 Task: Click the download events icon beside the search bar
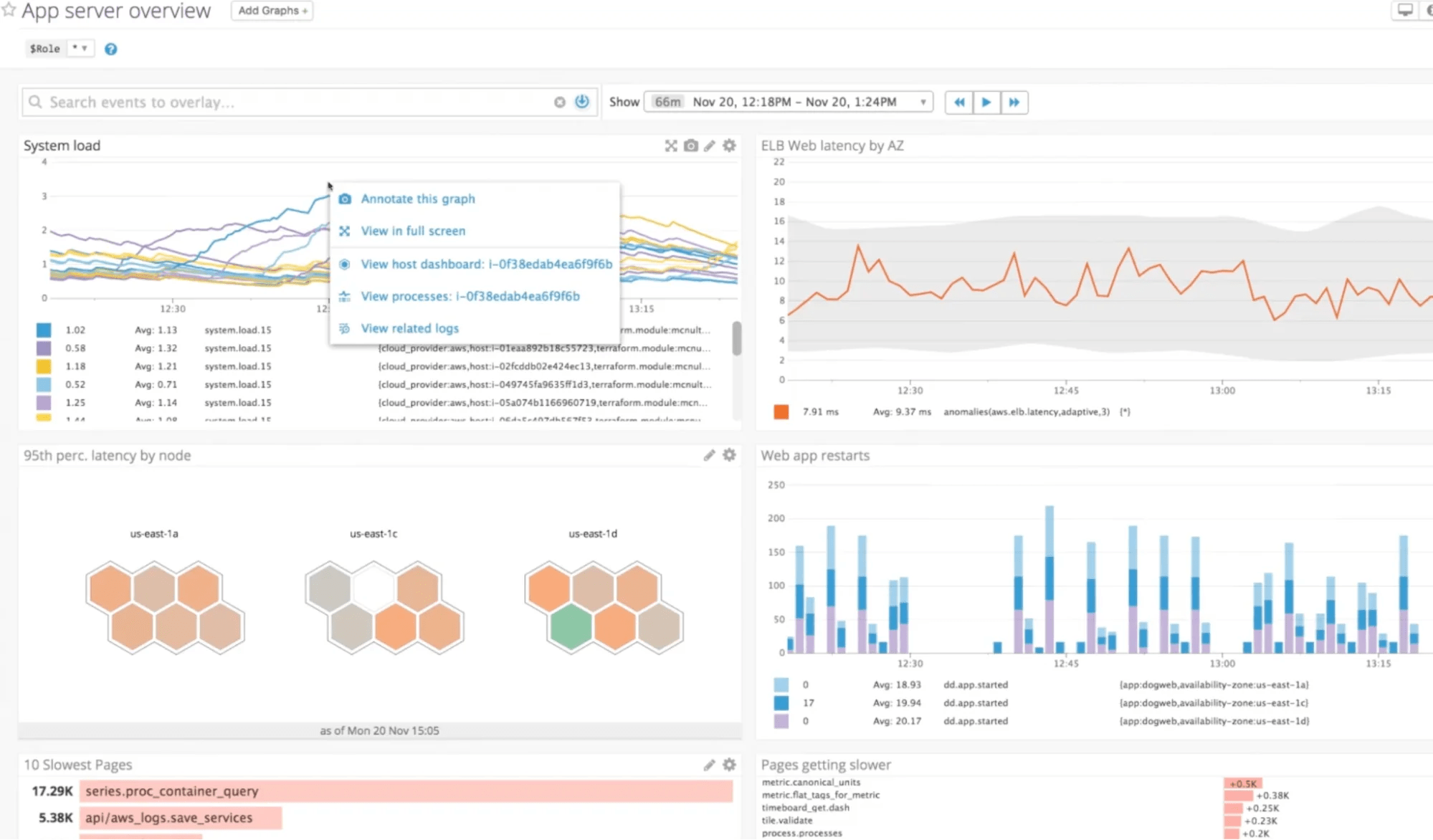point(582,102)
